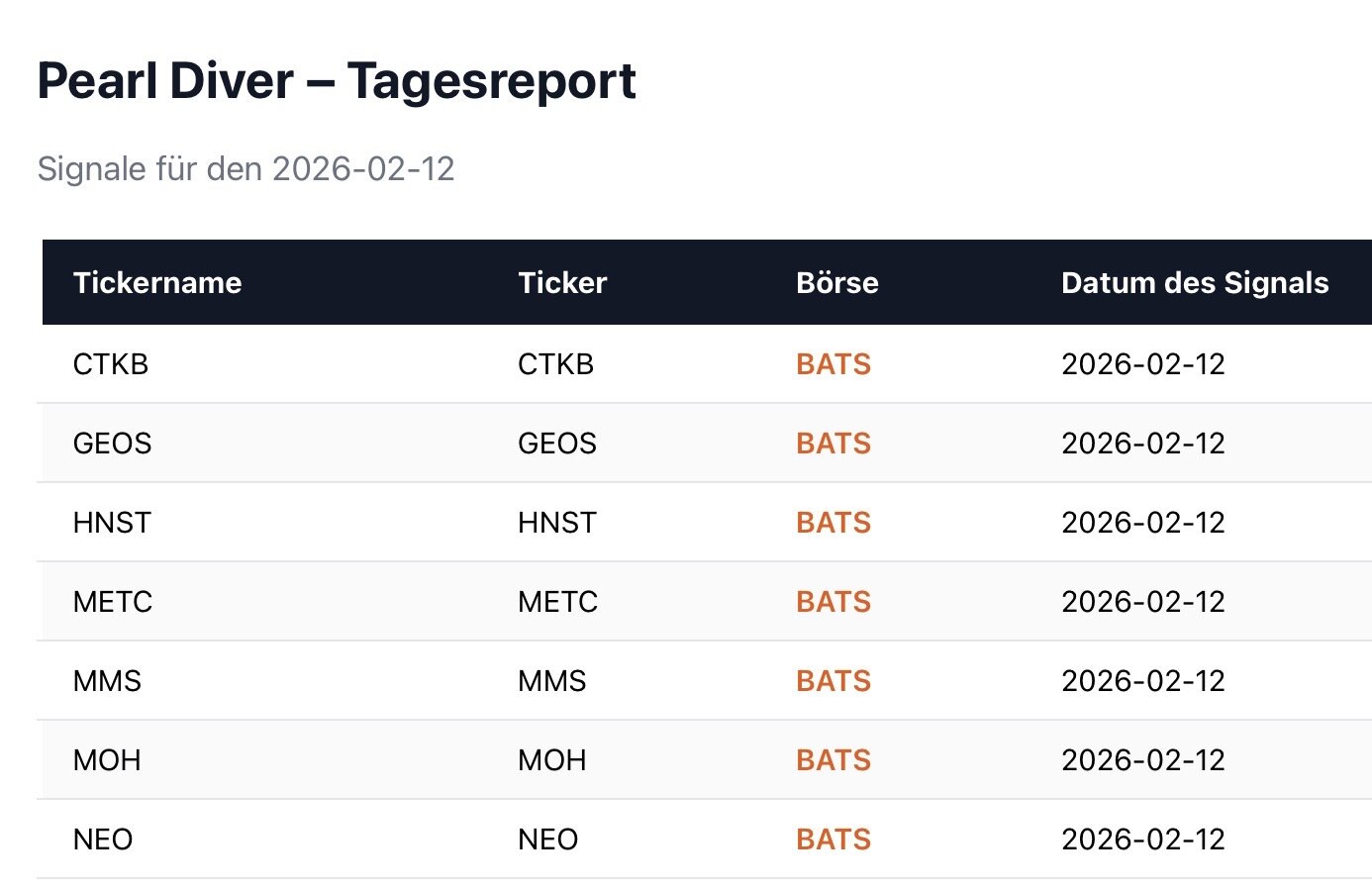
Task: Open the BATS link for MOH
Action: coord(833,760)
